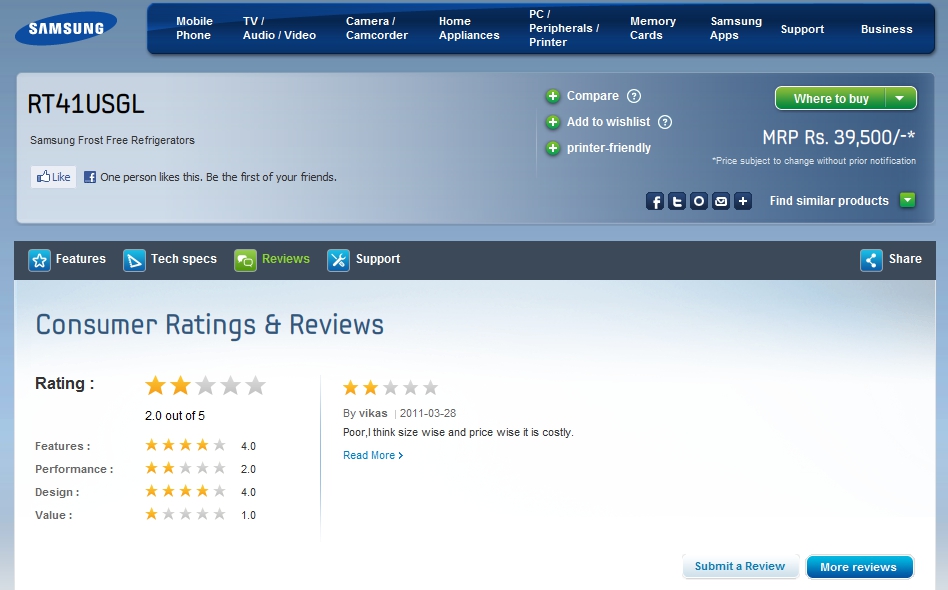
Task: Click the reviewer name vikas
Action: tap(373, 413)
